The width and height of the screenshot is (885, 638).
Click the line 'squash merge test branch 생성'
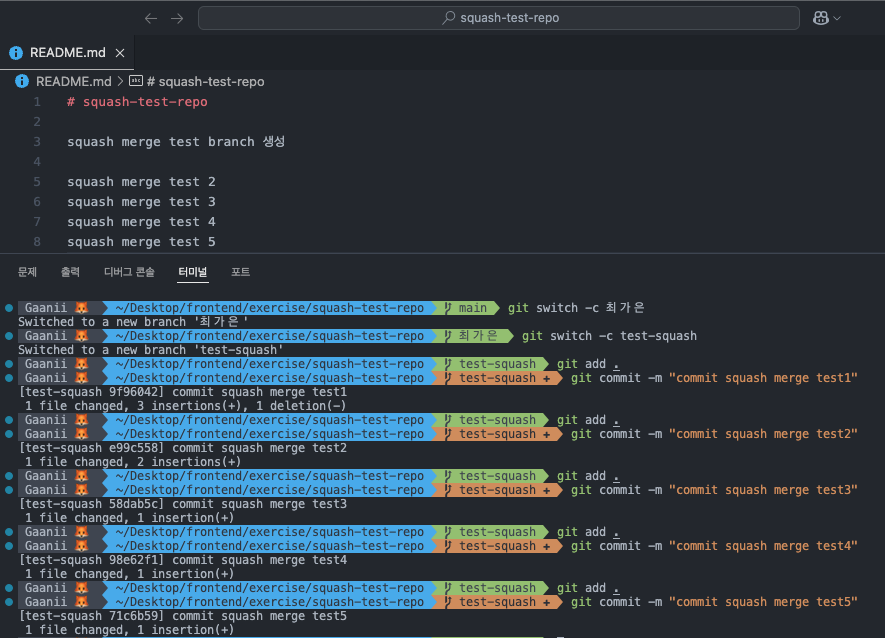(176, 142)
